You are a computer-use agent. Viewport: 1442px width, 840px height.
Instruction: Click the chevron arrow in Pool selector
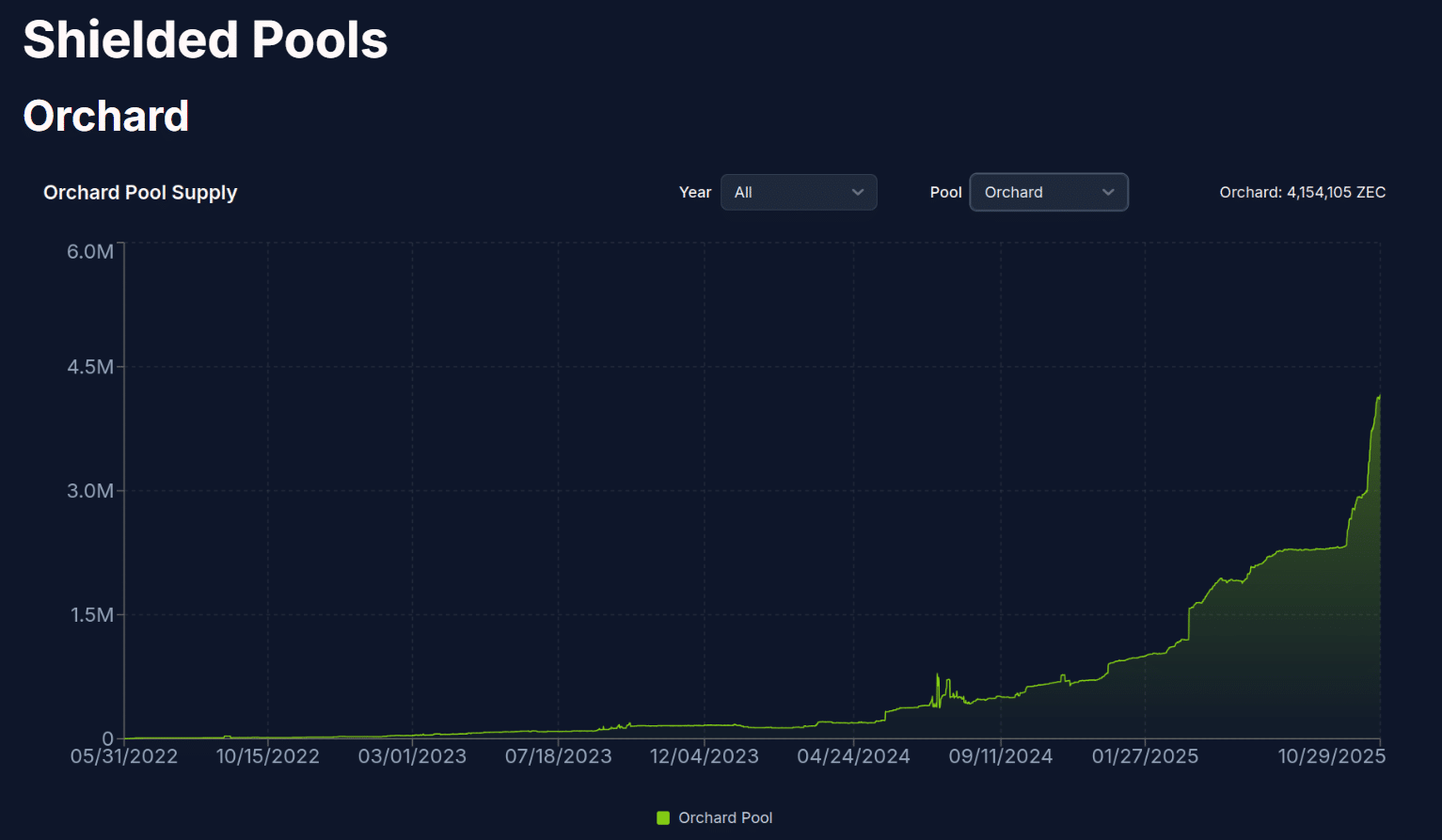(x=1108, y=192)
